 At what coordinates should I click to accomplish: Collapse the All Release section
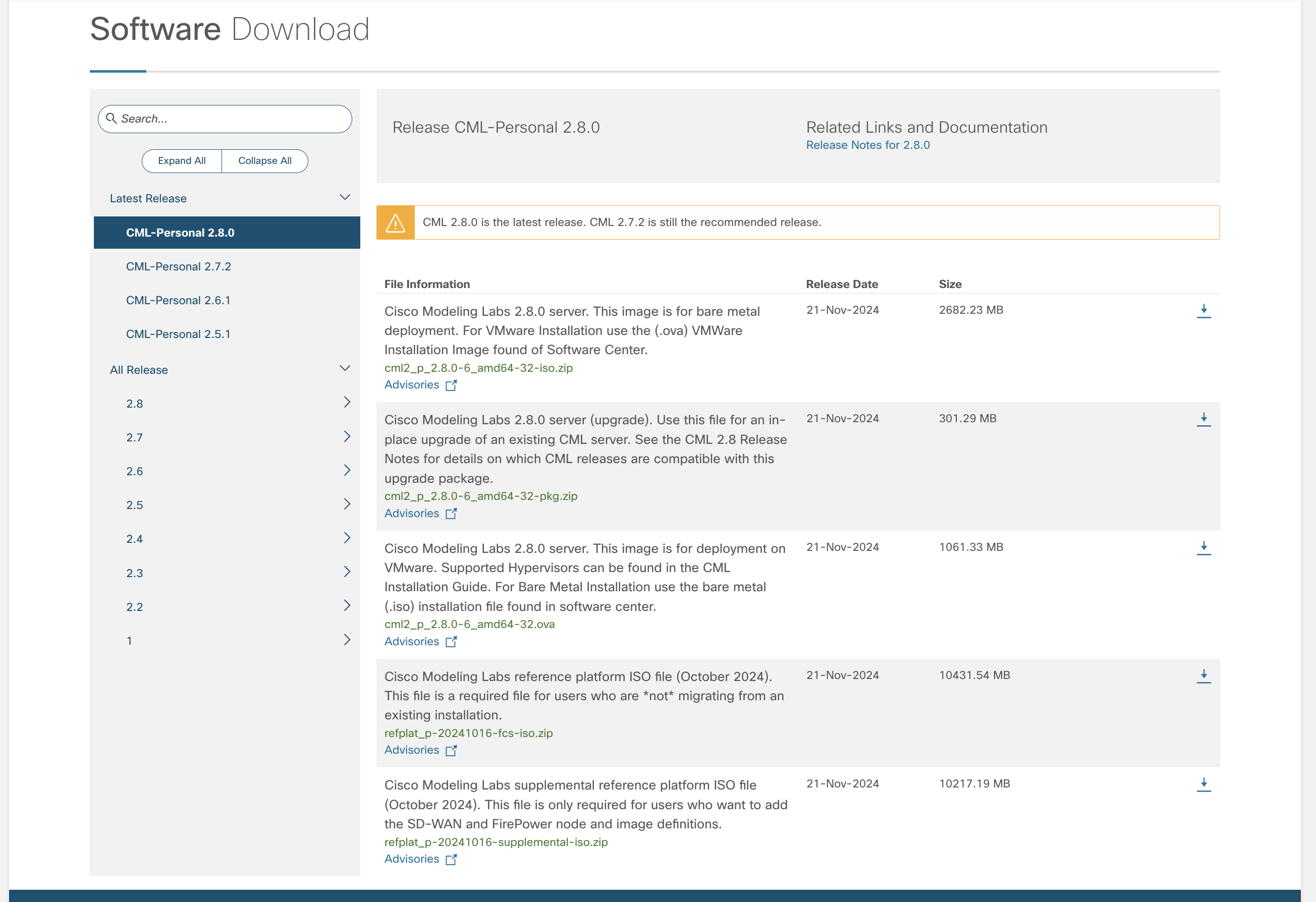point(344,369)
